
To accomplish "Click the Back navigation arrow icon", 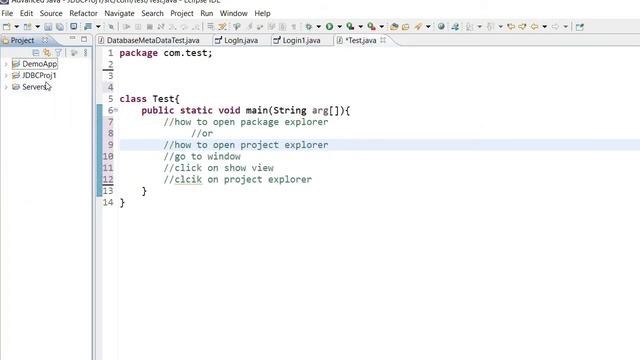I will 534,27.
